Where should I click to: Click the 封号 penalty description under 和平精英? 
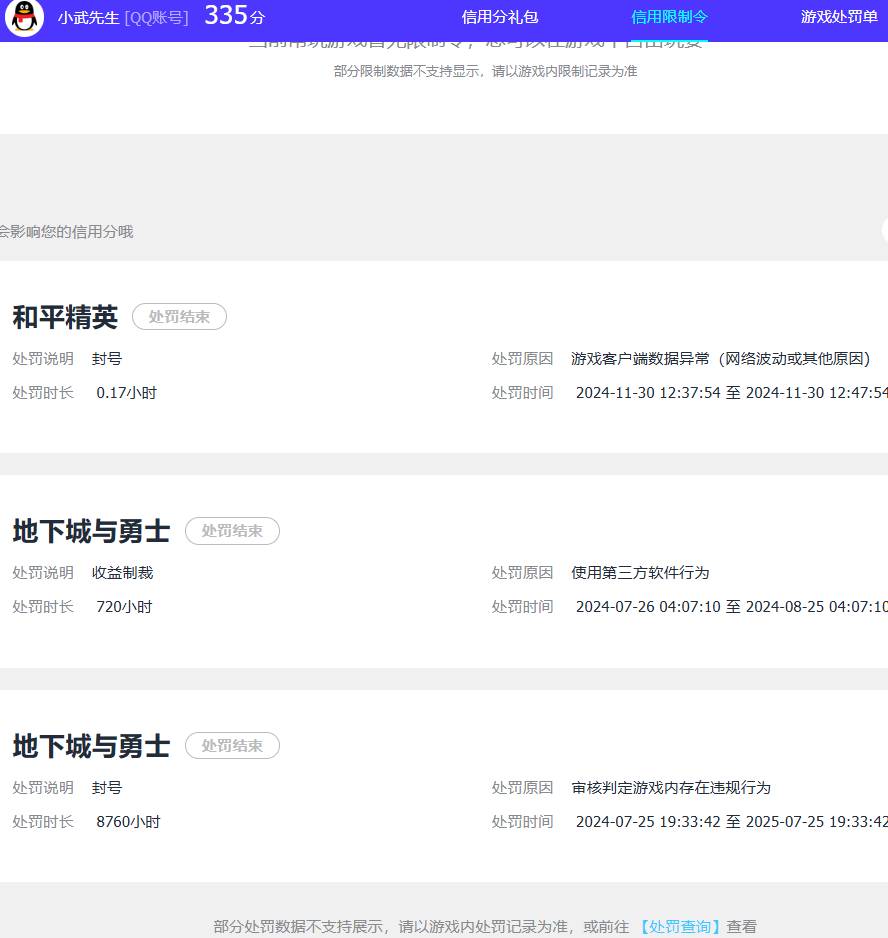pyautogui.click(x=106, y=358)
